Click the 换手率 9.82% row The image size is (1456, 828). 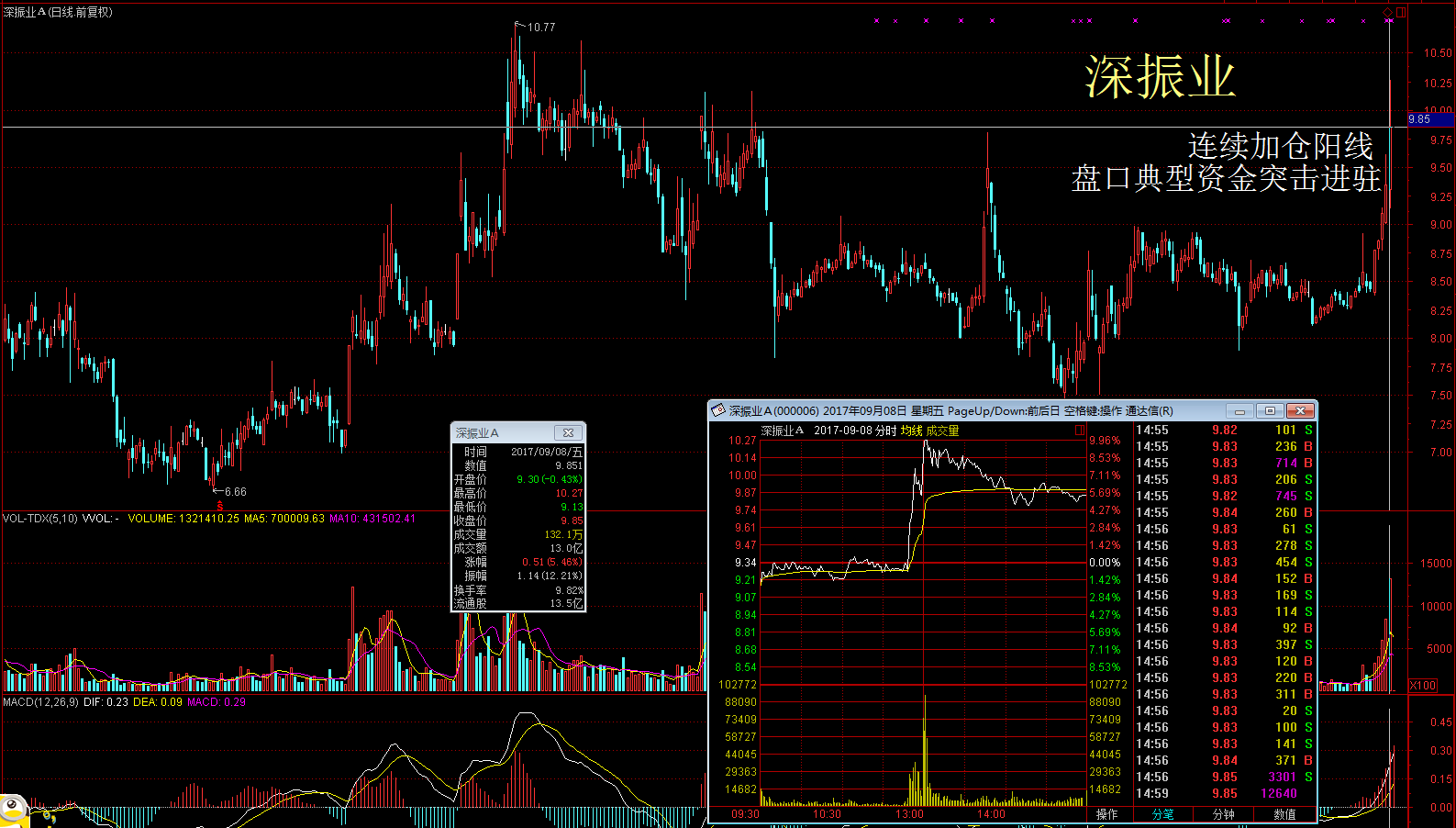click(518, 590)
